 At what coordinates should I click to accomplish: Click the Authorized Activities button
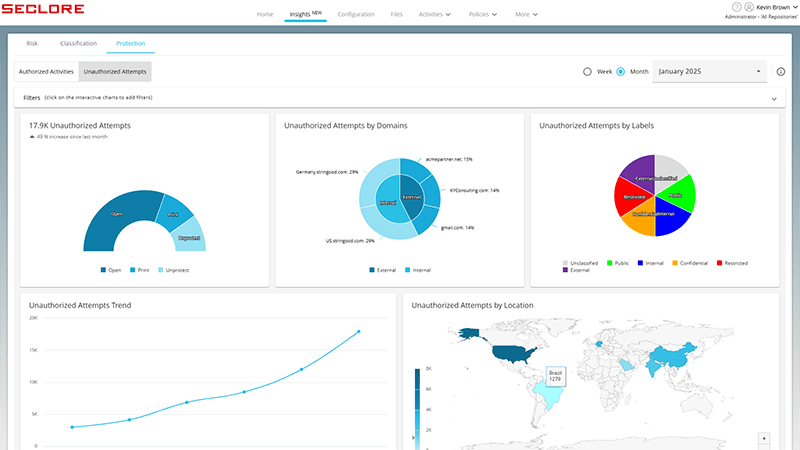click(x=46, y=72)
